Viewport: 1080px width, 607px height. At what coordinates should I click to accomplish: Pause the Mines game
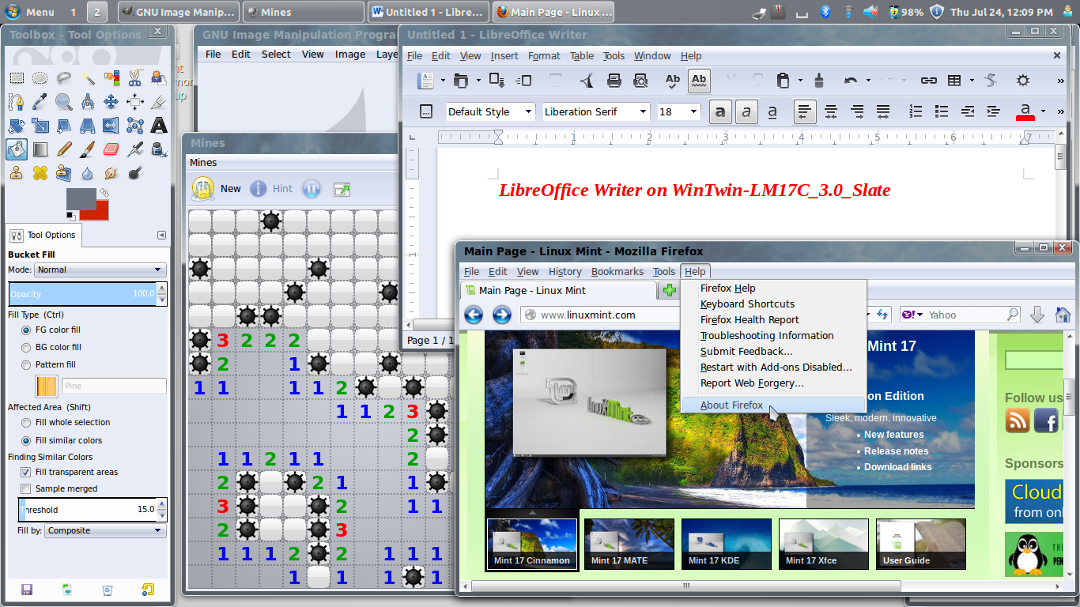tap(311, 189)
